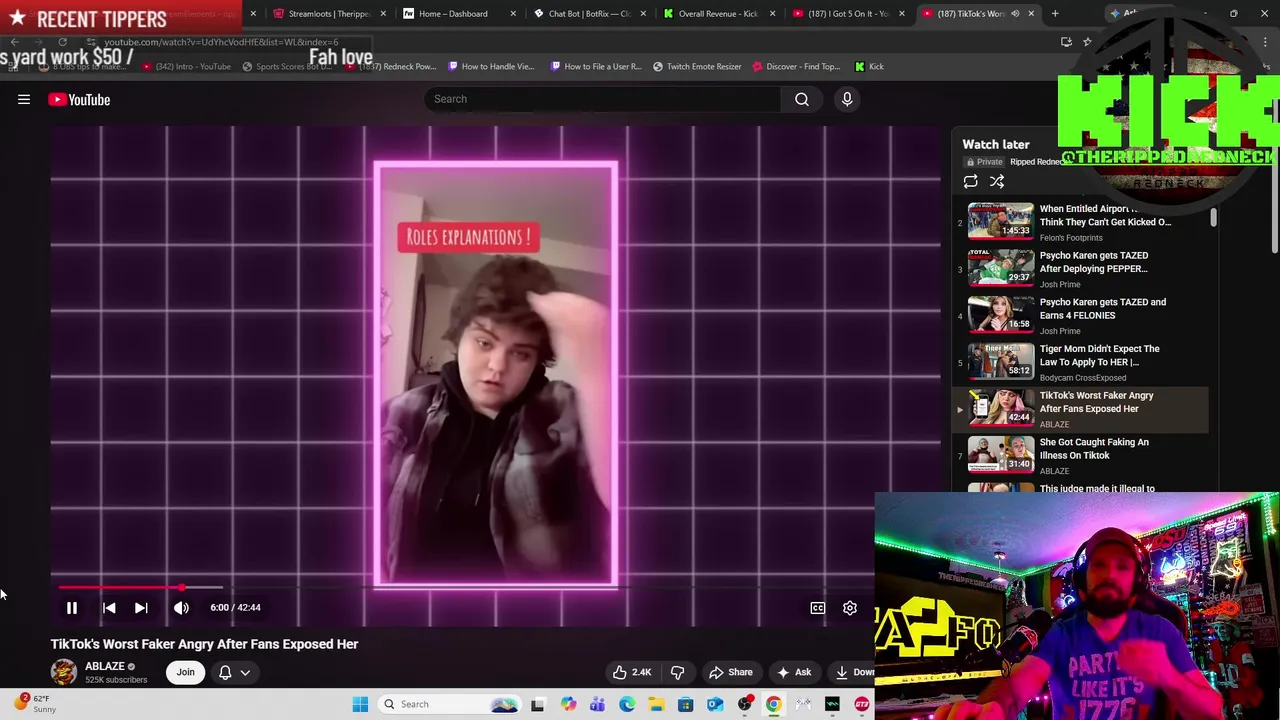Image resolution: width=1280 pixels, height=720 pixels.
Task: Join the ABLAZE channel membership
Action: (x=185, y=672)
